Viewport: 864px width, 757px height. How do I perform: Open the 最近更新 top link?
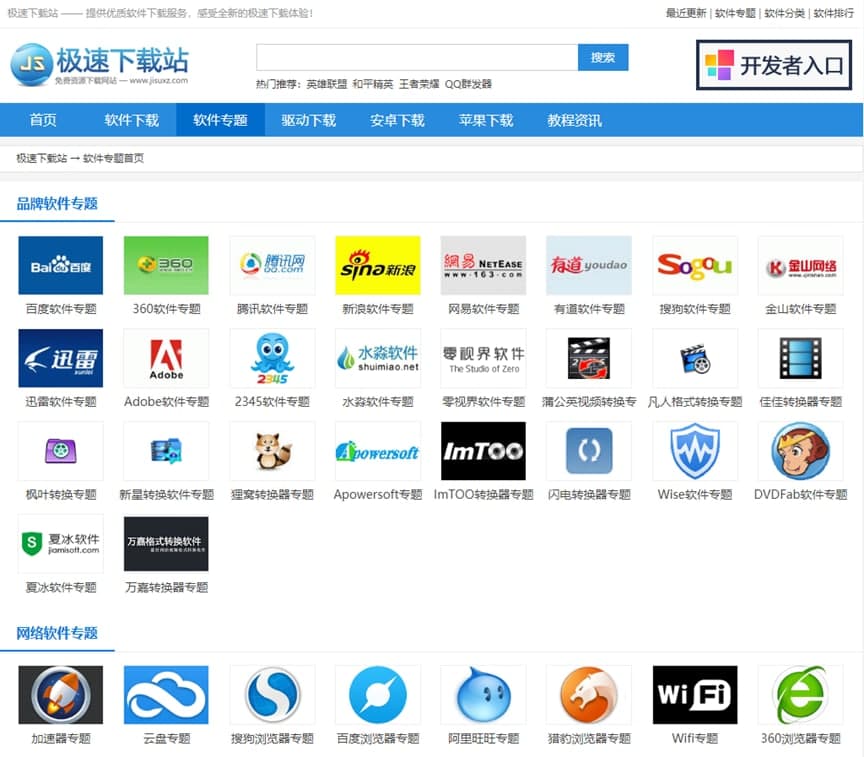pyautogui.click(x=685, y=13)
